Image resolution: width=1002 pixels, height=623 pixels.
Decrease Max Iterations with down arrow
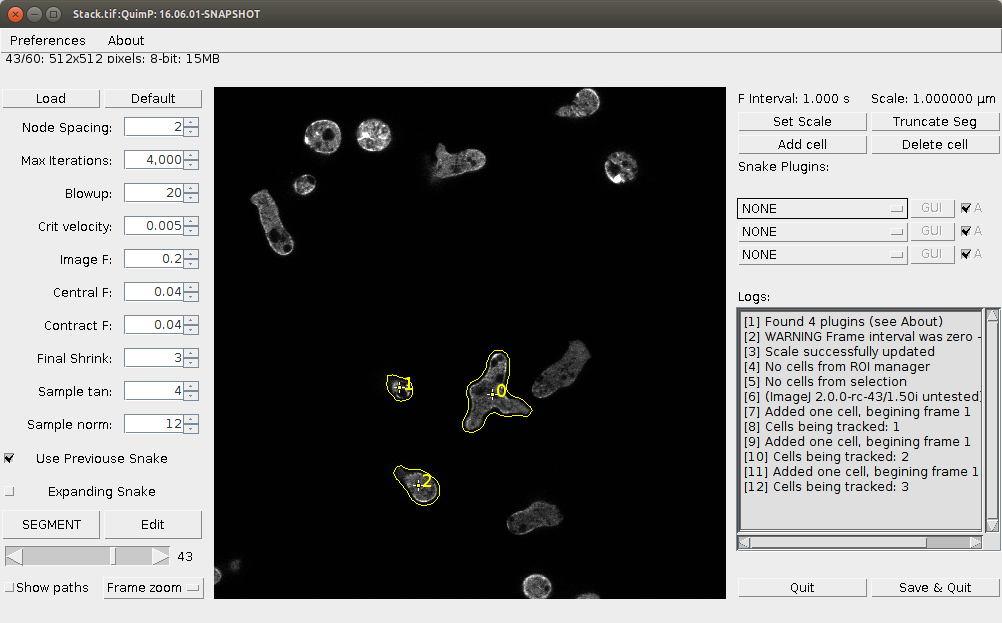(191, 164)
